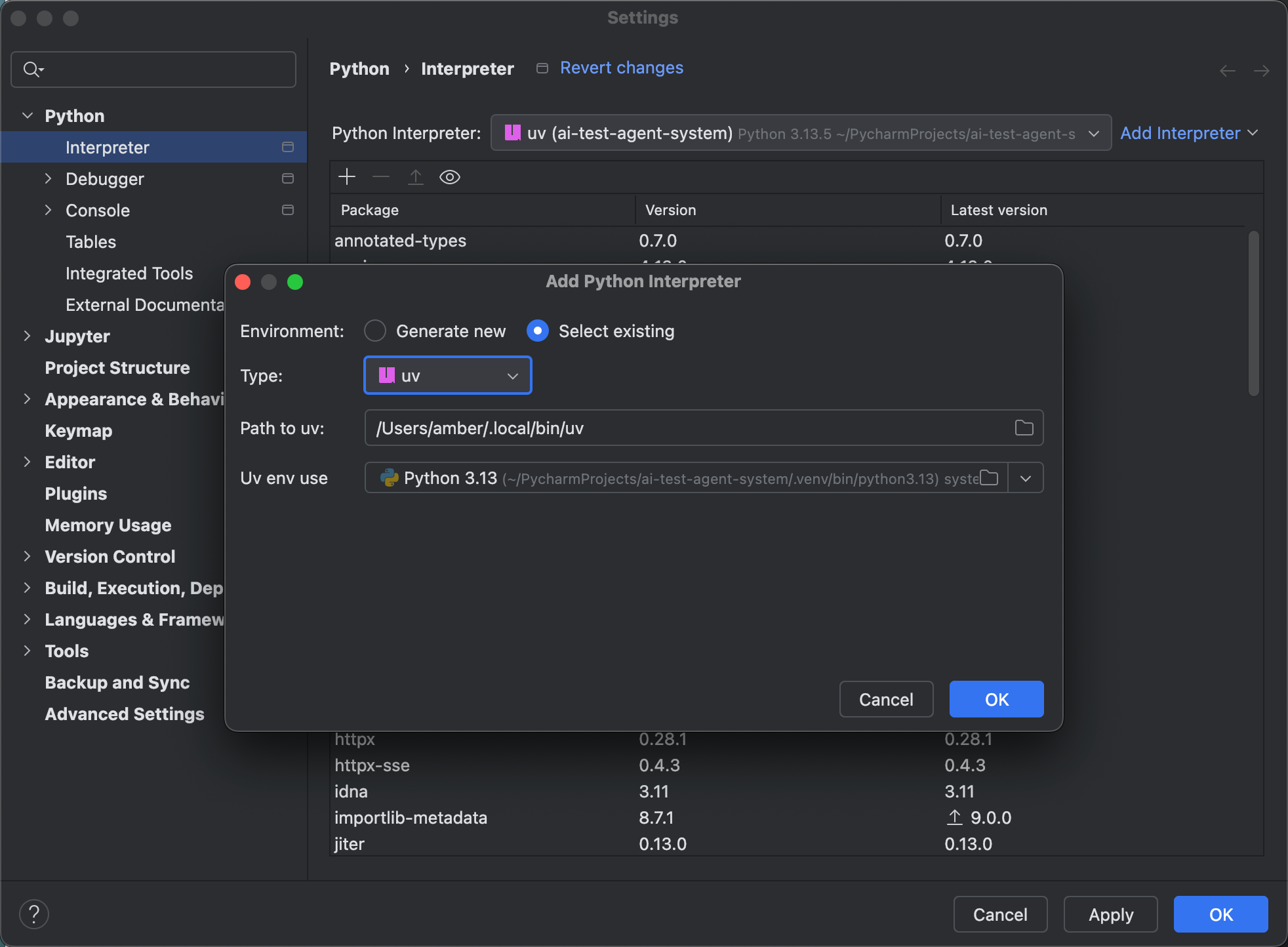The width and height of the screenshot is (1288, 947).
Task: Click the upgrade package arrow icon
Action: 416,176
